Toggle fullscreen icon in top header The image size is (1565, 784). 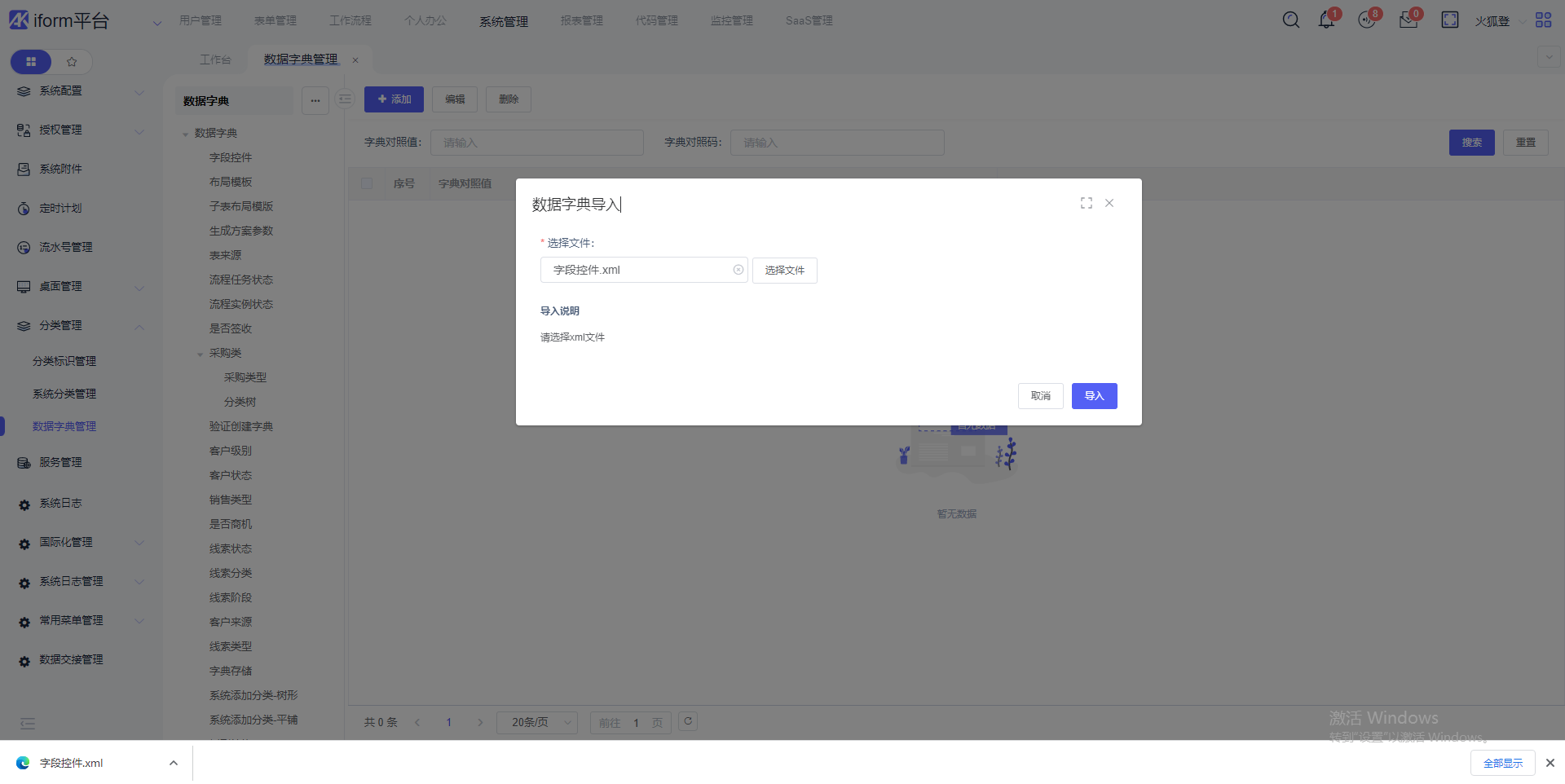(x=1449, y=20)
